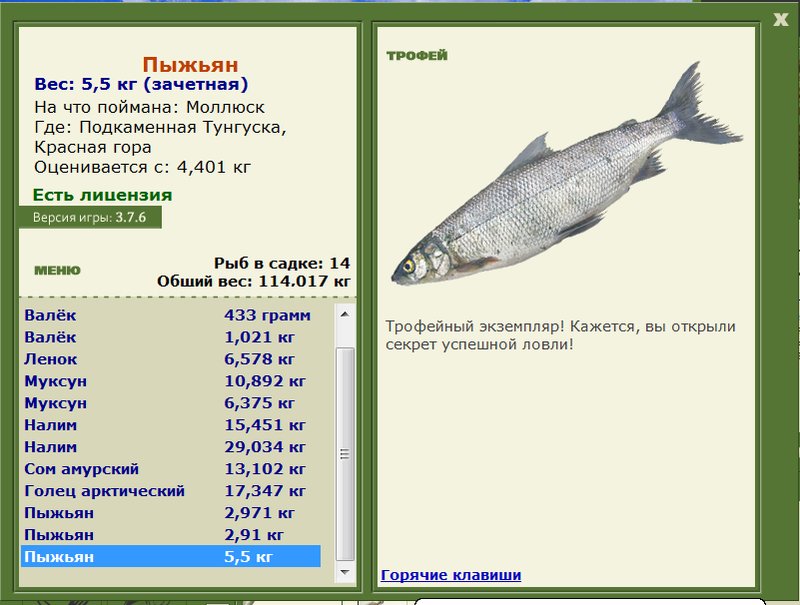
Task: Close the fish details window with X
Action: [x=781, y=19]
